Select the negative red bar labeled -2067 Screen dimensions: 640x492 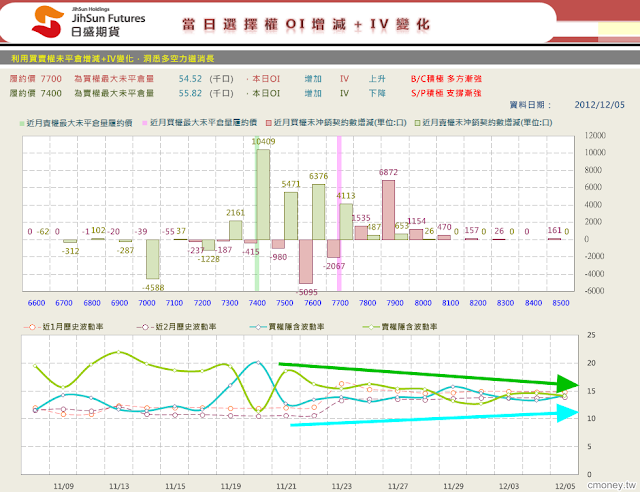click(333, 248)
